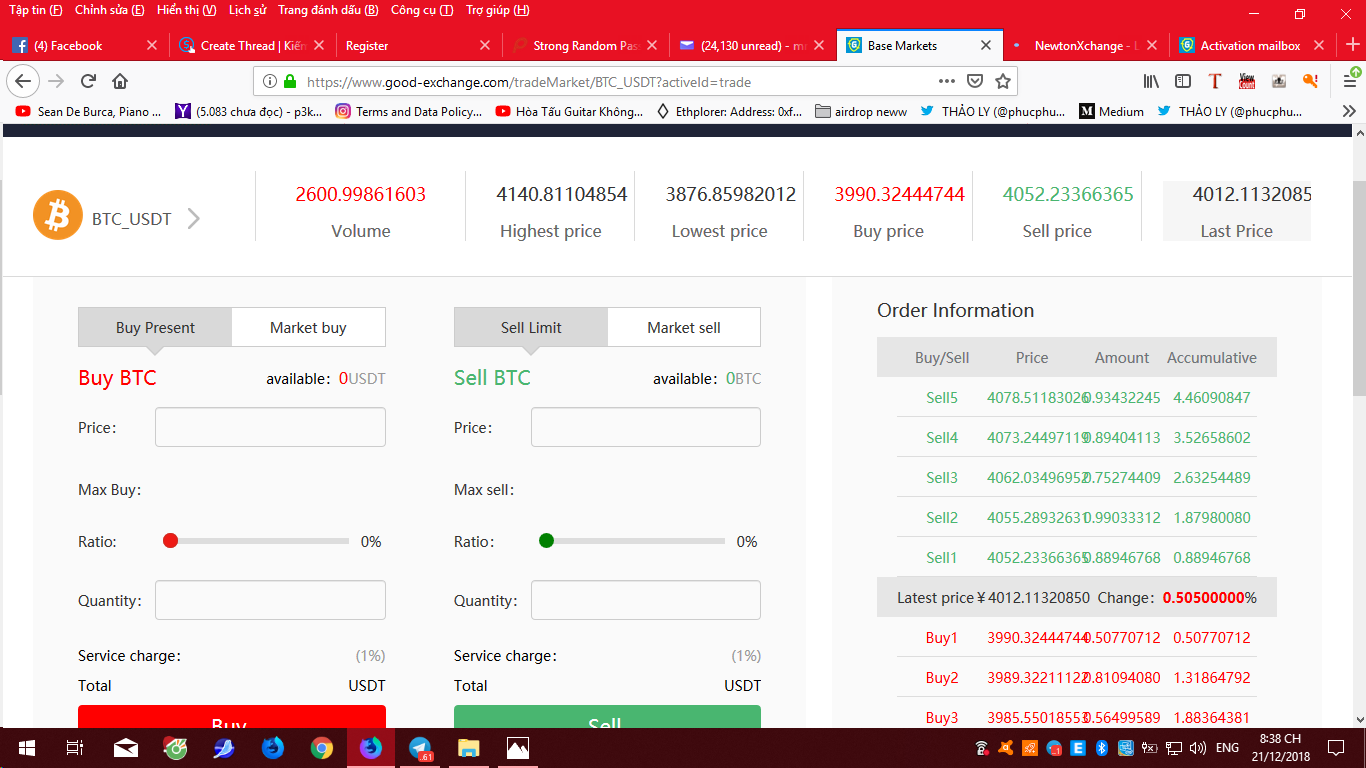Click the browser address bar URL
Viewport: 1366px width, 768px height.
point(529,82)
